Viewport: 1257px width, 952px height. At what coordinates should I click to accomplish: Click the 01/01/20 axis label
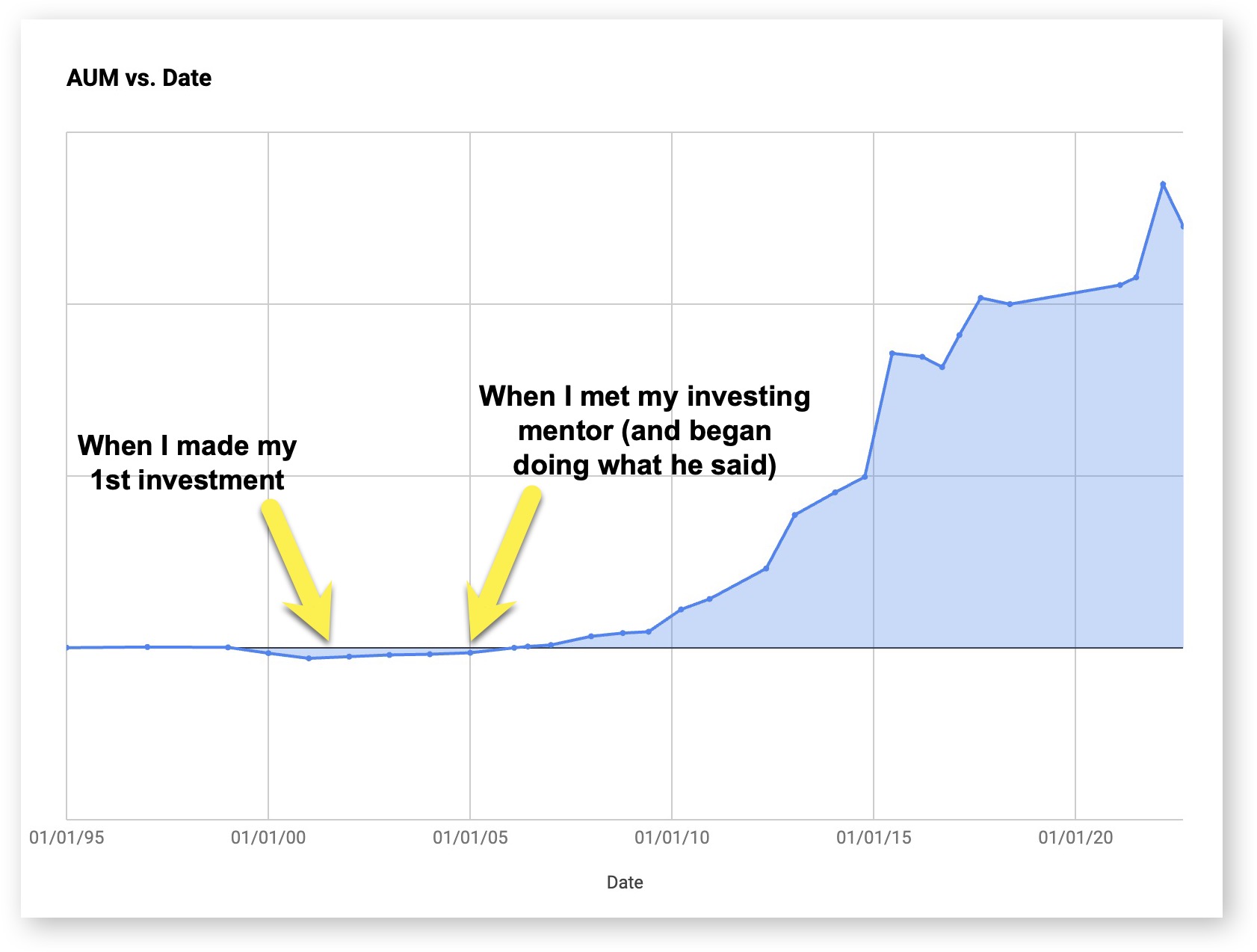click(x=1075, y=838)
